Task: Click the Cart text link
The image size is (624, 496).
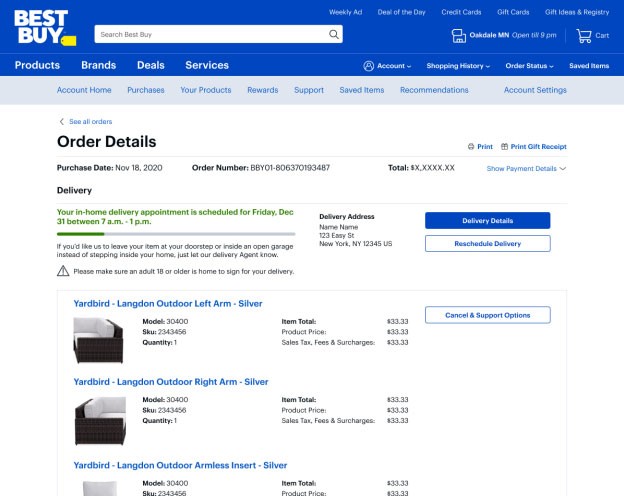Action: [602, 36]
